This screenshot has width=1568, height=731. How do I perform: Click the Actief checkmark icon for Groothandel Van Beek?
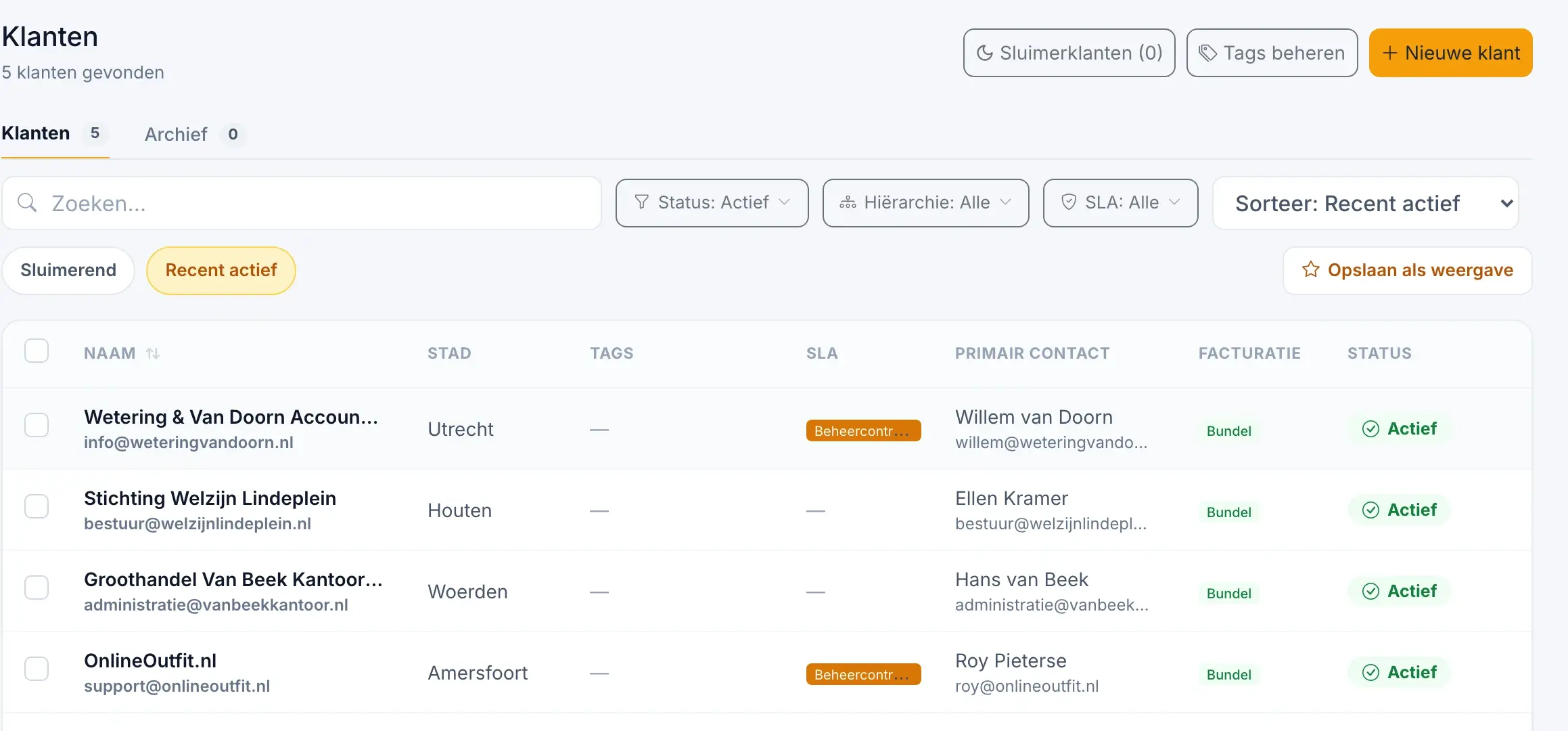[1370, 592]
